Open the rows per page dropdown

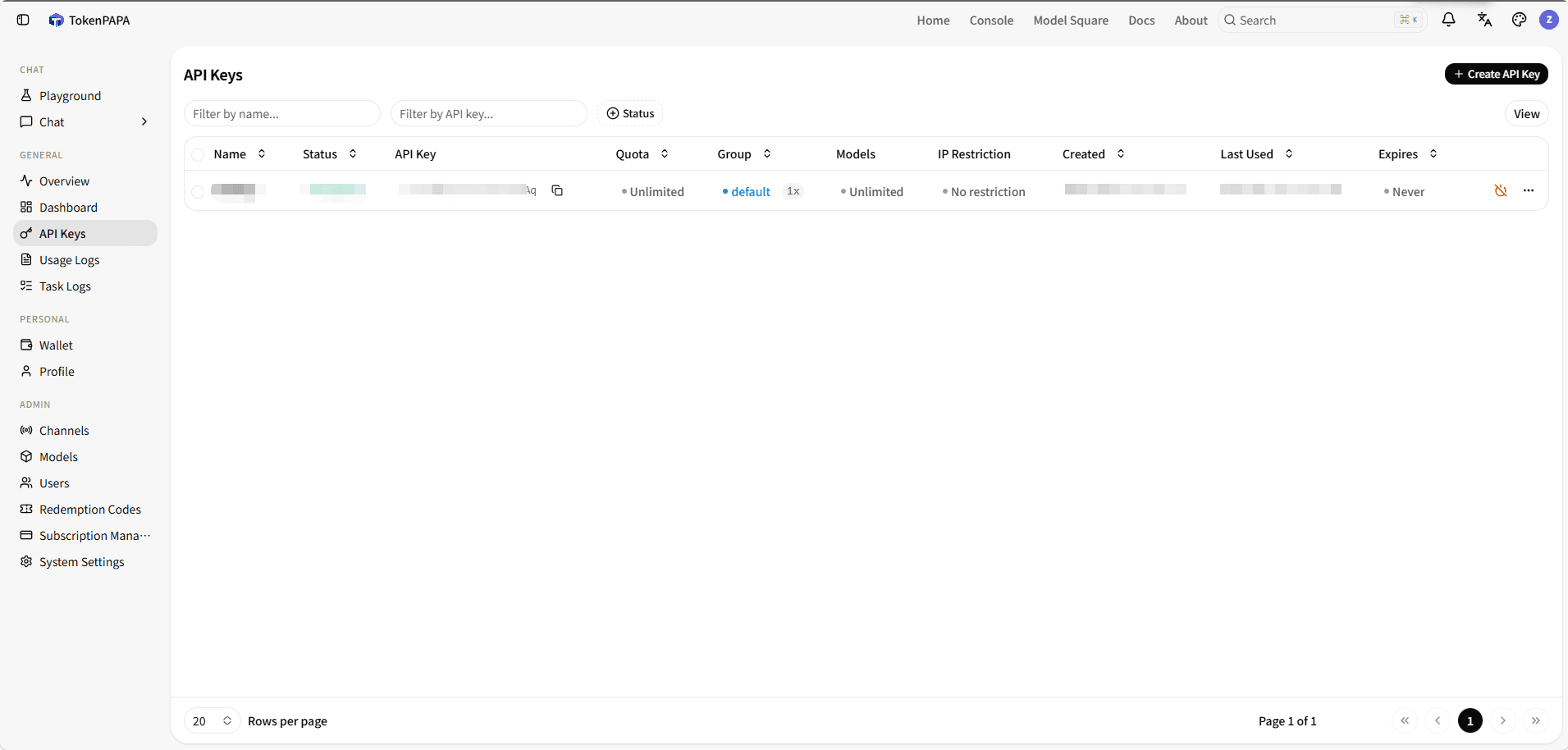(x=212, y=720)
